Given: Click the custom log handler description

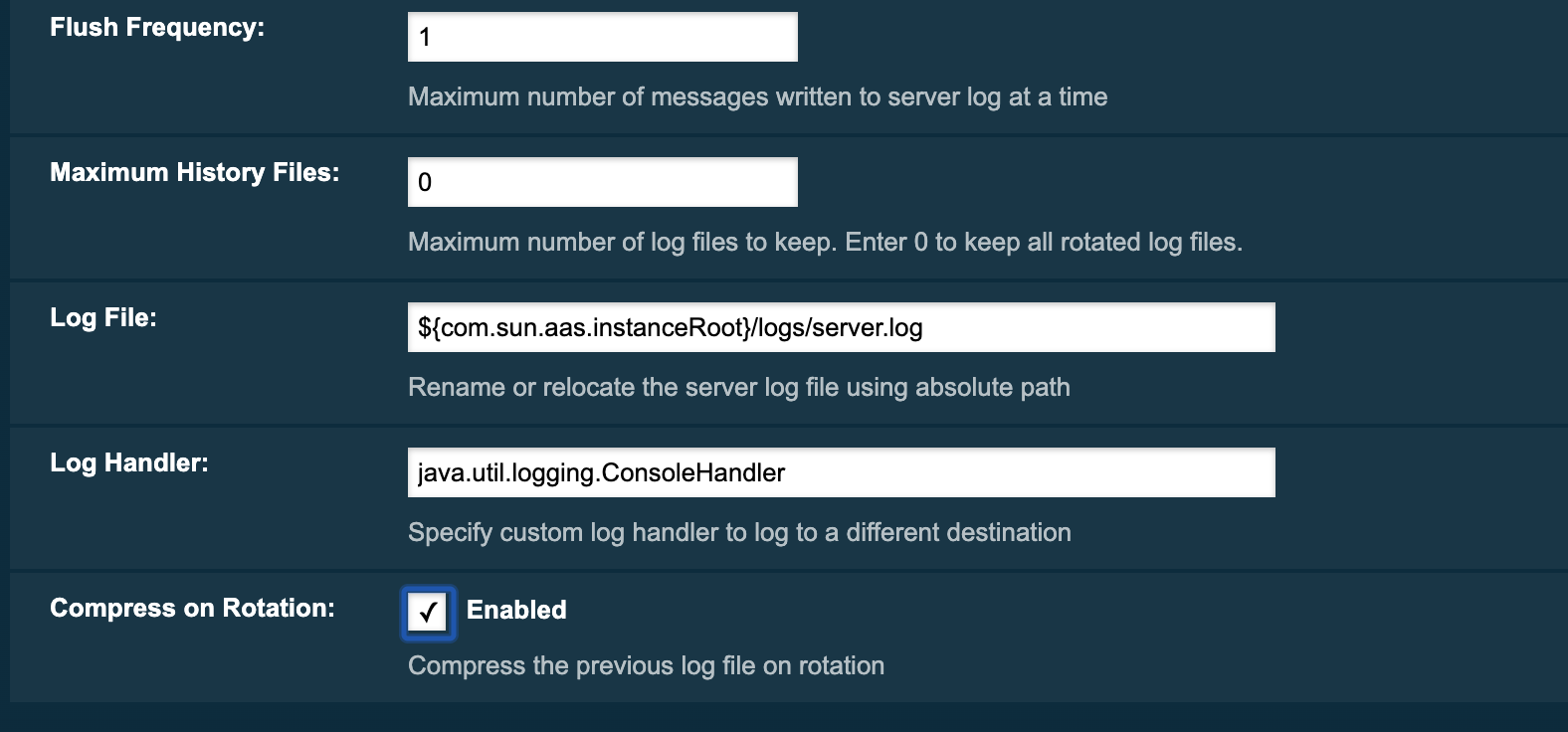Looking at the screenshot, I should pyautogui.click(x=738, y=533).
